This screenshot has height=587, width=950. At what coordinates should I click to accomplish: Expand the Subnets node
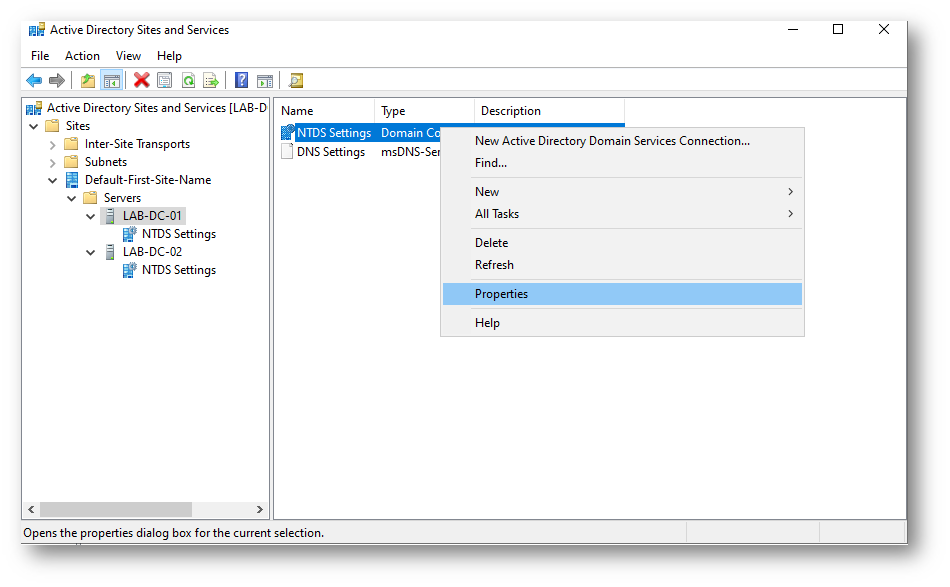tap(53, 163)
